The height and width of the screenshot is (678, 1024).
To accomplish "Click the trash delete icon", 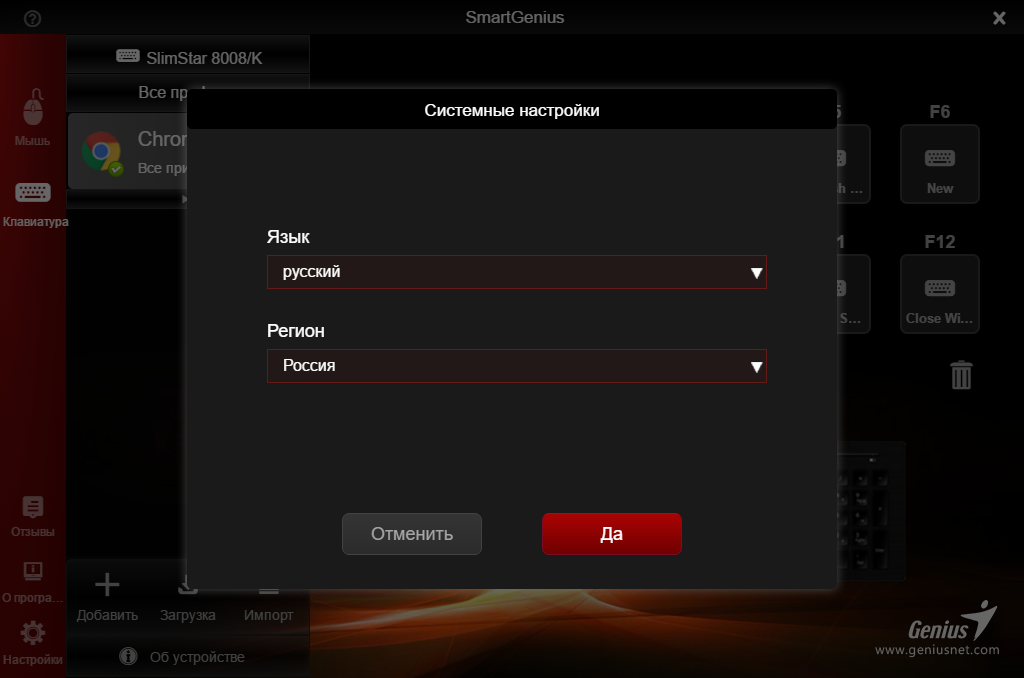I will 961,375.
